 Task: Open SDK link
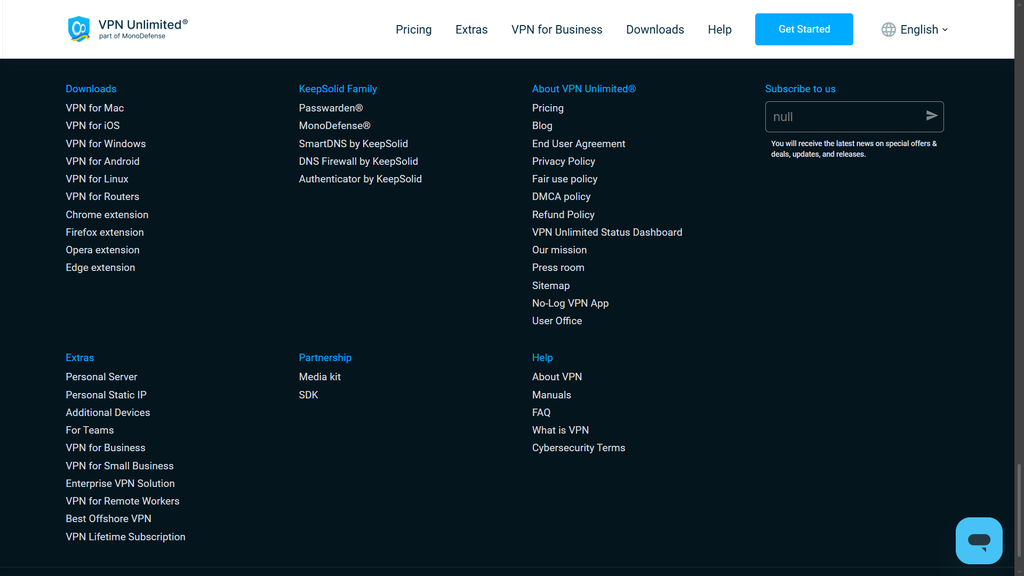point(308,395)
